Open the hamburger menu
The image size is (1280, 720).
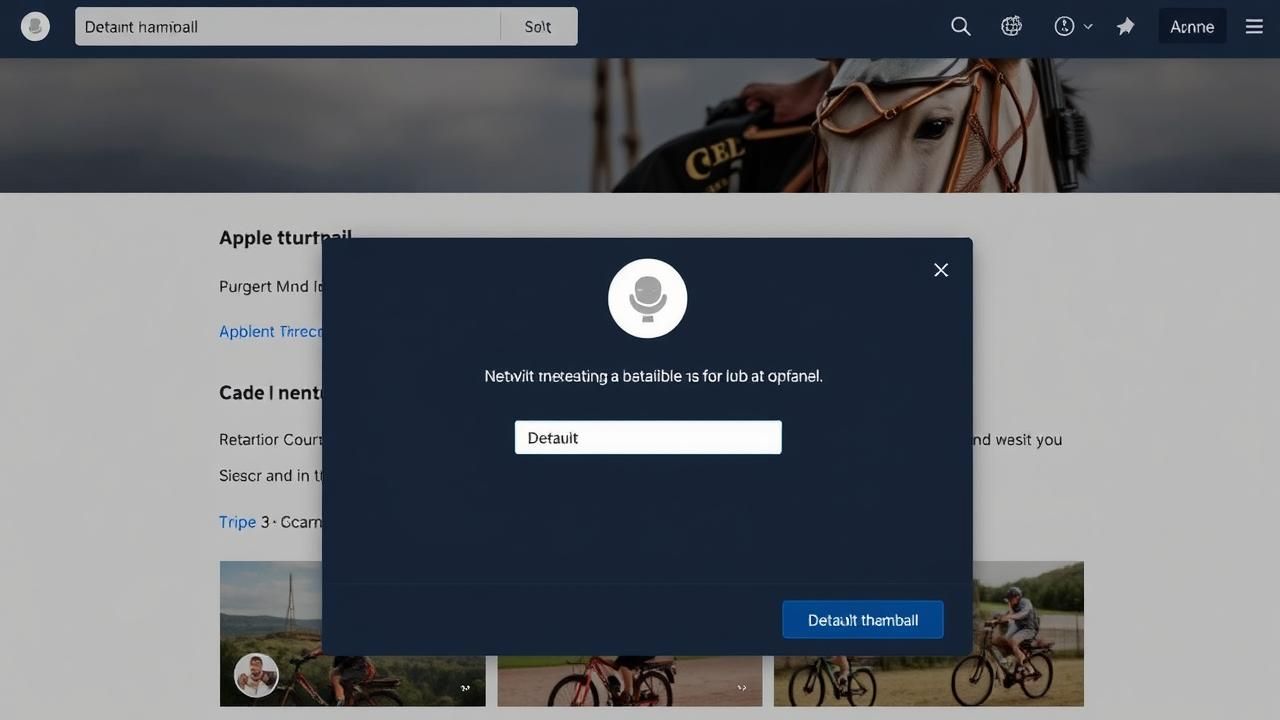pyautogui.click(x=1254, y=27)
